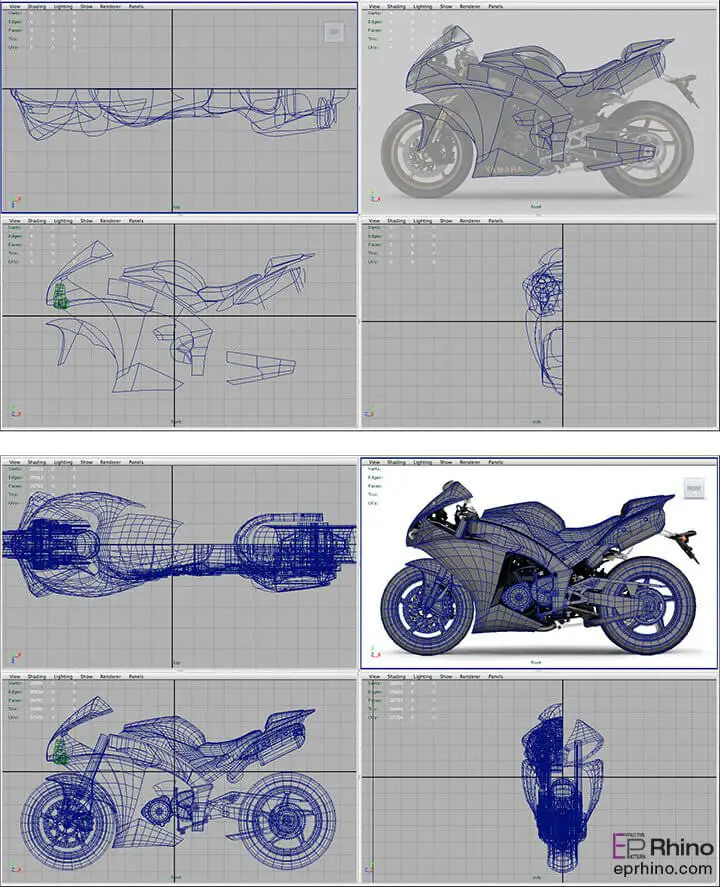This screenshot has width=720, height=887.
Task: Open Lighting menu in low-poly side-view outline panel
Action: [63, 221]
